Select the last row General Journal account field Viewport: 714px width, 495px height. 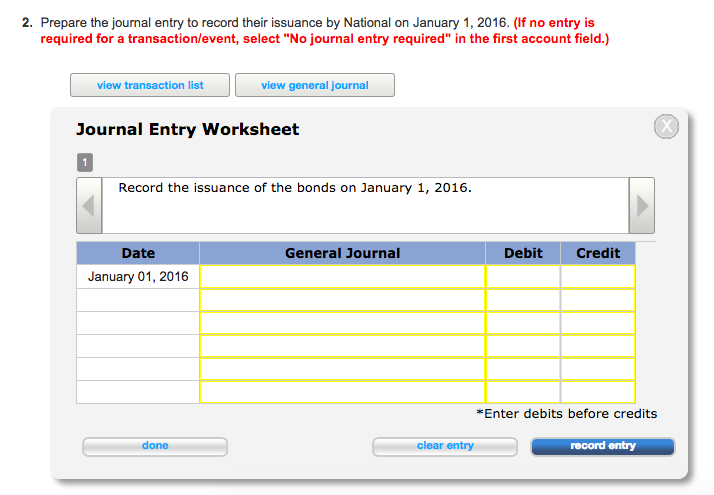[x=342, y=392]
